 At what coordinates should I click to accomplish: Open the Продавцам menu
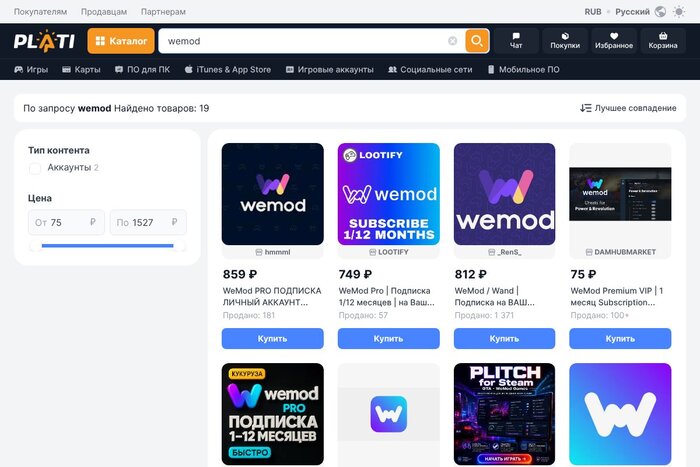pos(104,12)
